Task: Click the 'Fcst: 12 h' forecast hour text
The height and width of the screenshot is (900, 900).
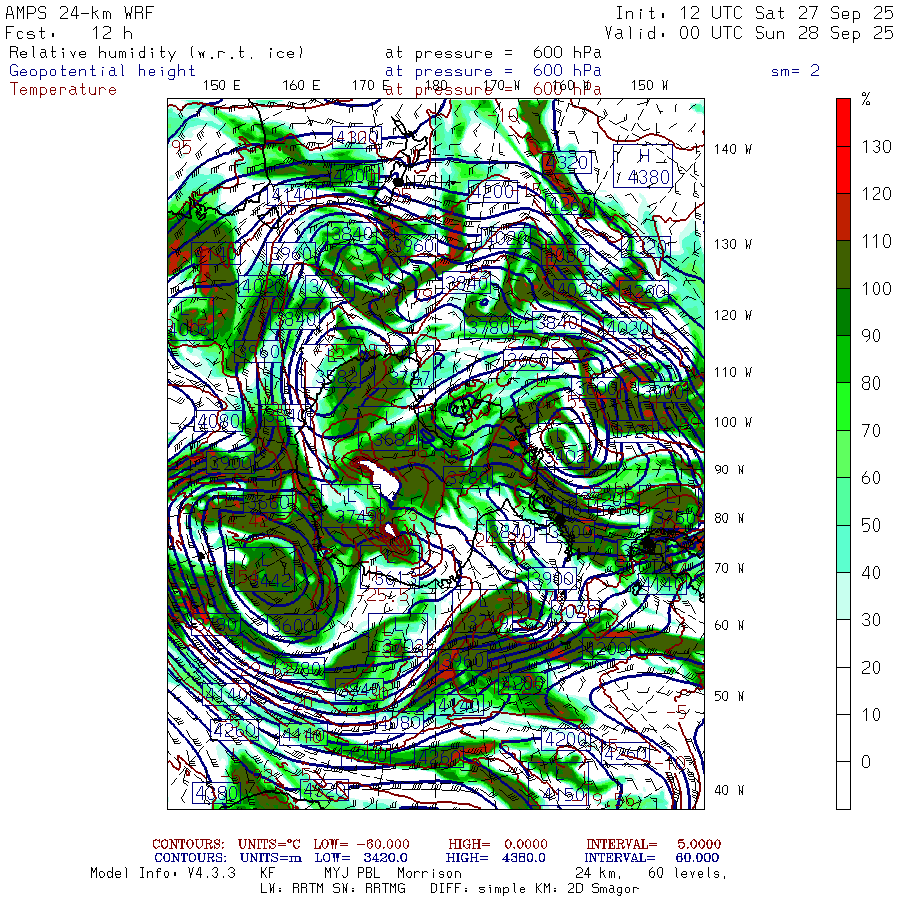Action: pos(69,33)
